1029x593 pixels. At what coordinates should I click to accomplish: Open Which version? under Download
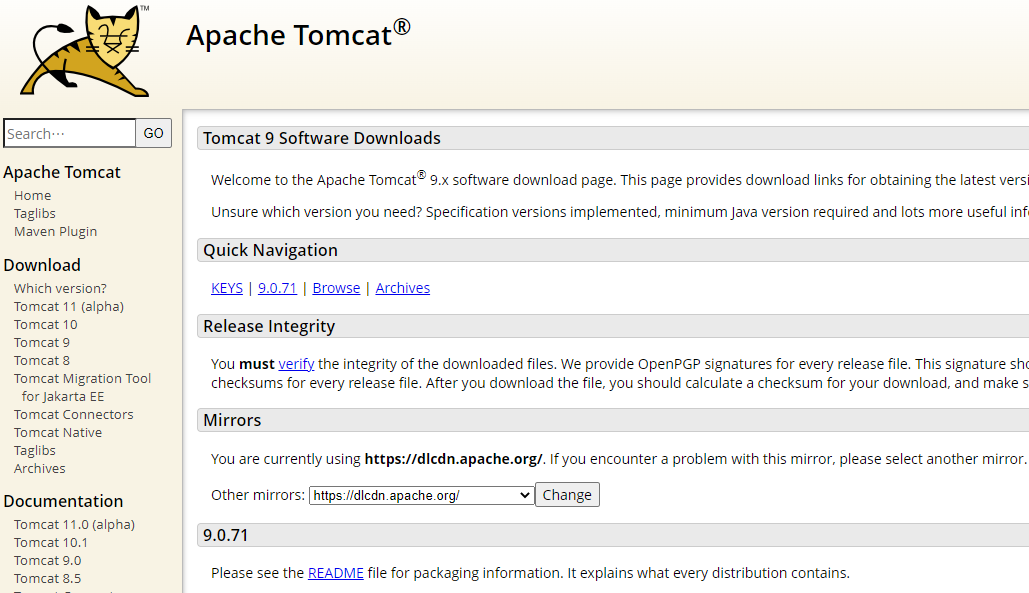coord(60,288)
